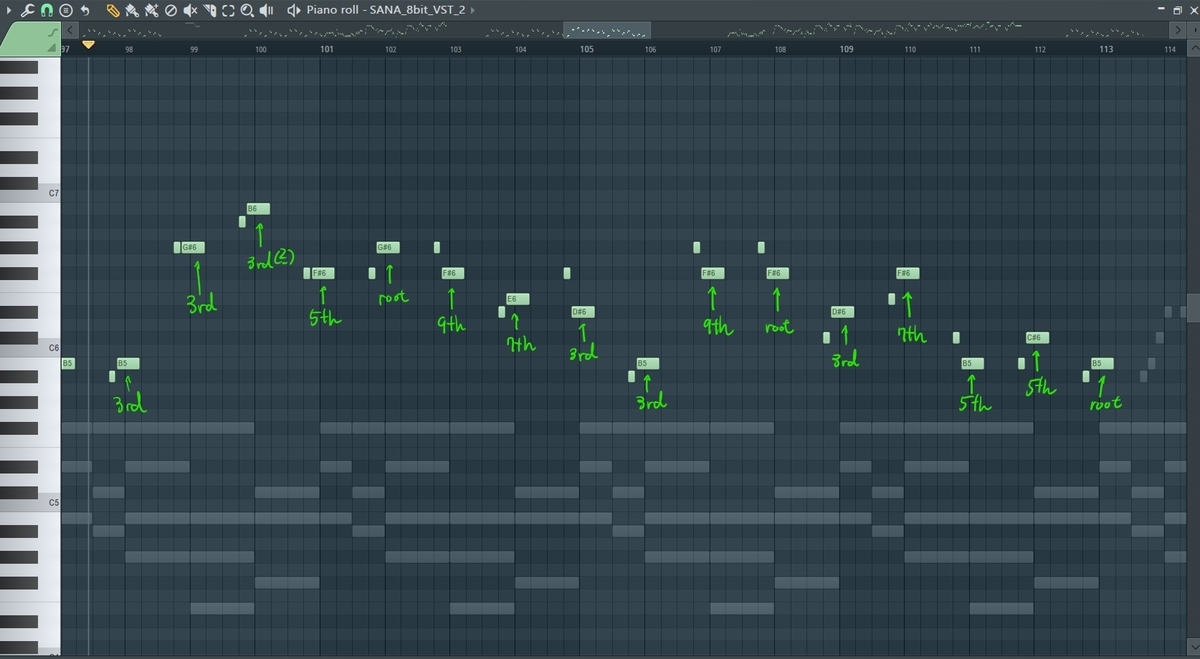1200x659 pixels.
Task: Select the E6 note
Action: tap(517, 299)
